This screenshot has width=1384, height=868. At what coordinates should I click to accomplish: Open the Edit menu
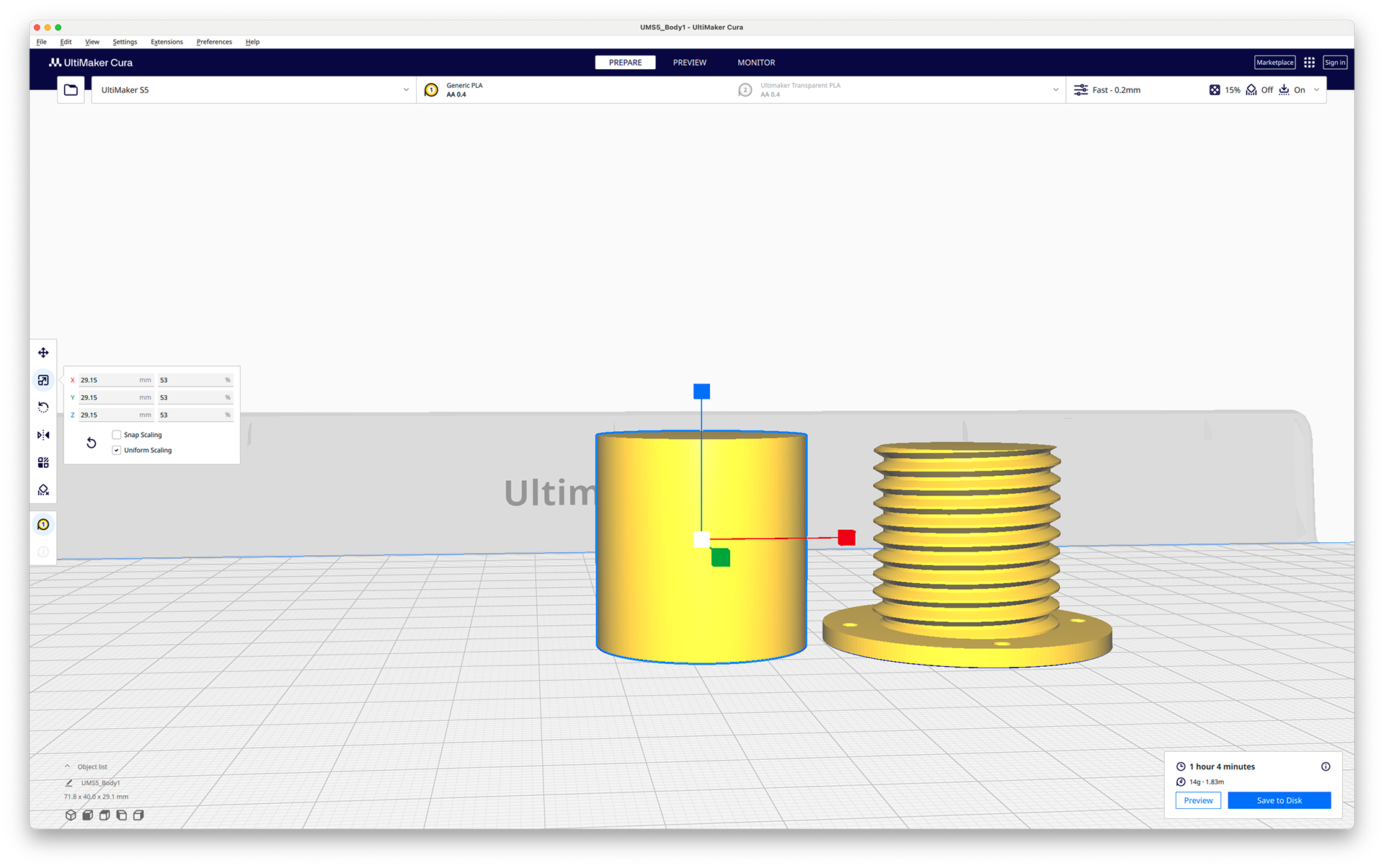(66, 42)
